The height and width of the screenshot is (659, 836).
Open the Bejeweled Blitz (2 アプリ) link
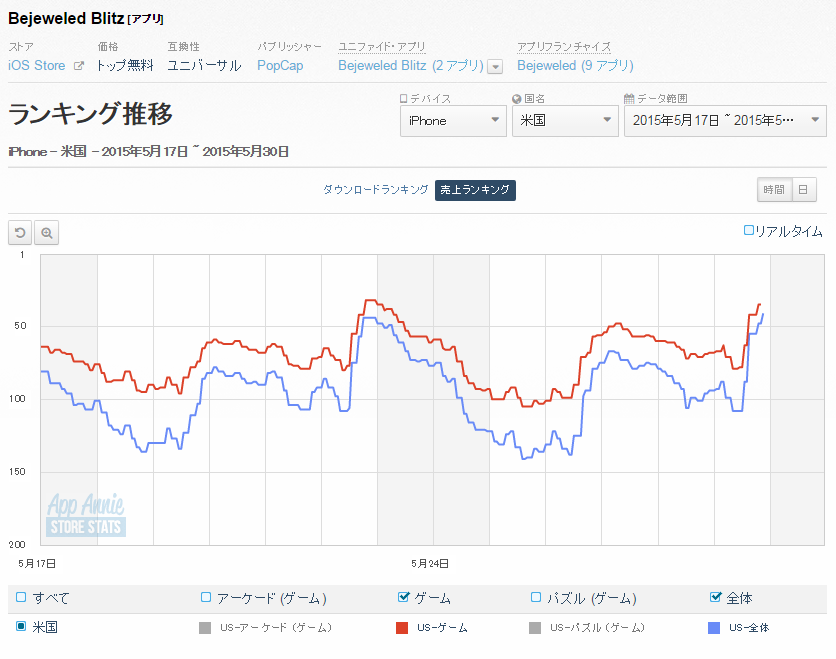(411, 66)
